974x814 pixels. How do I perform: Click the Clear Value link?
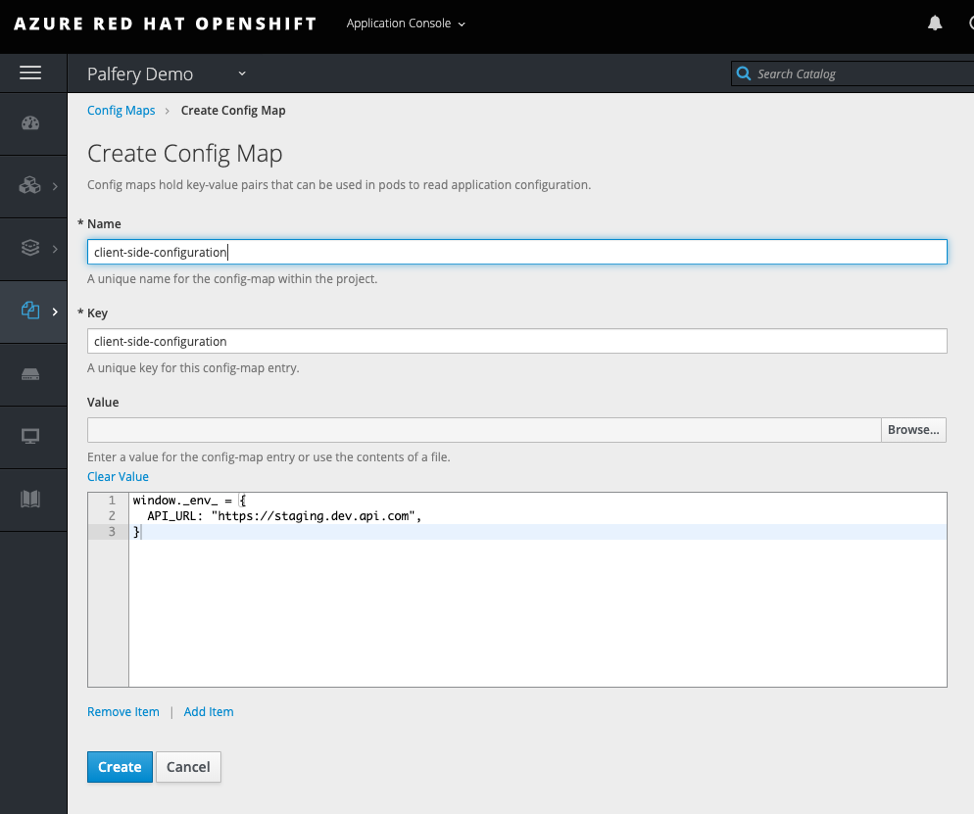[117, 476]
